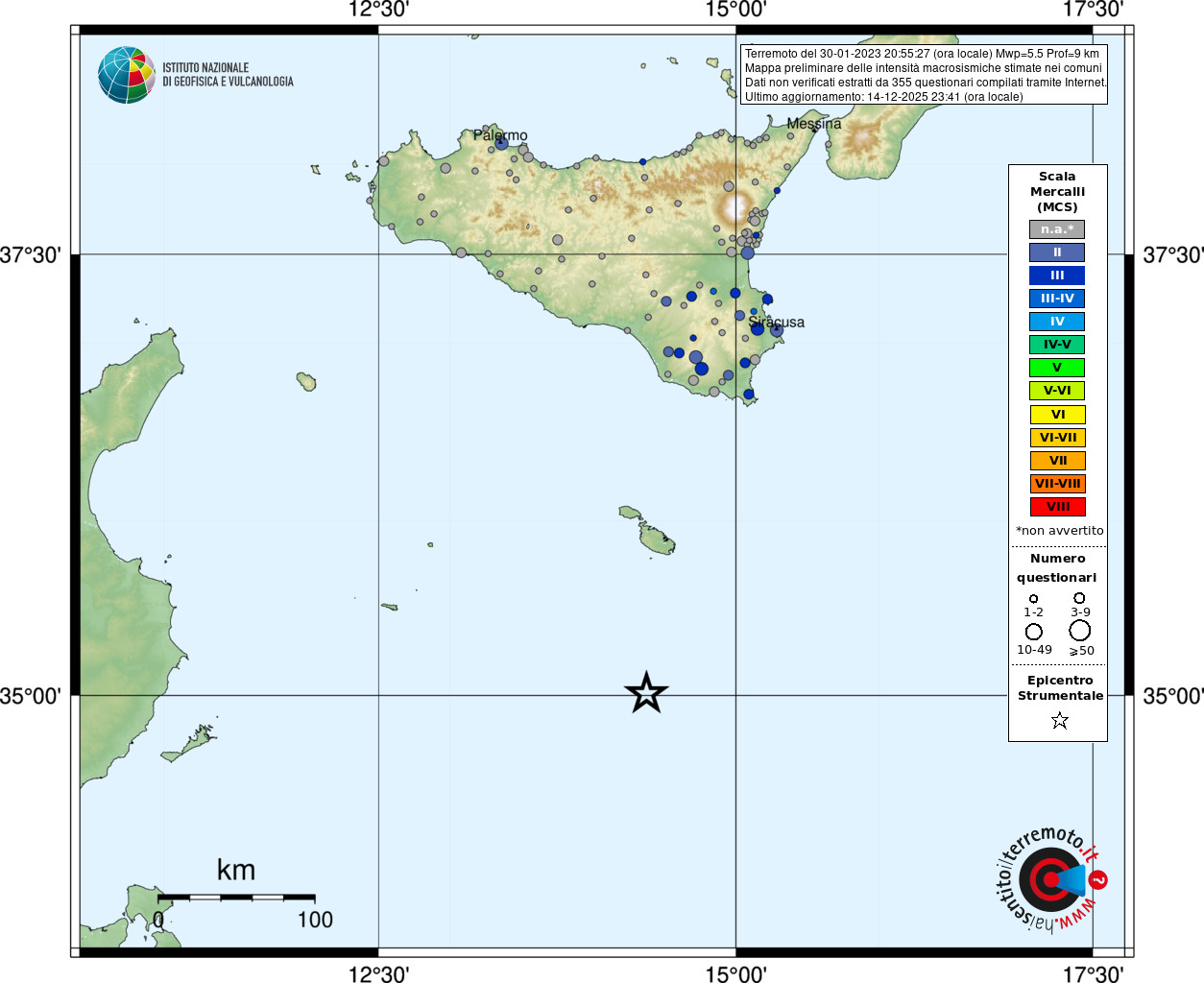Click the largest circle labeled ≥50

pyautogui.click(x=1080, y=631)
